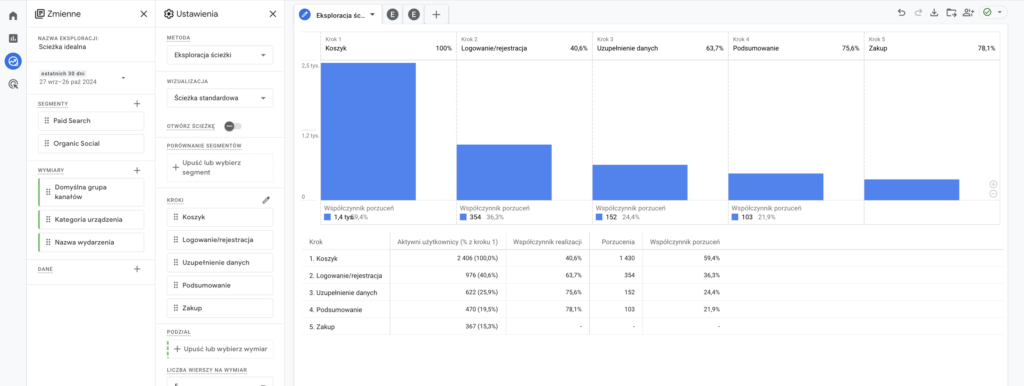Click table row 1. Koszyk

click(x=652, y=259)
